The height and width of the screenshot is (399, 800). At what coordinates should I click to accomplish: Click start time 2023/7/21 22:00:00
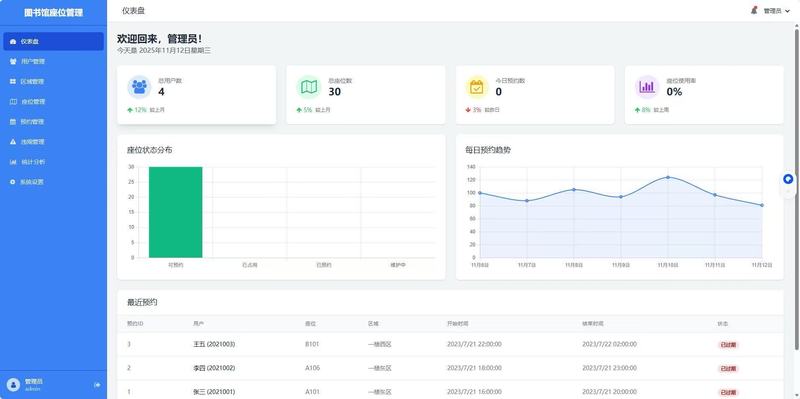pyautogui.click(x=474, y=344)
